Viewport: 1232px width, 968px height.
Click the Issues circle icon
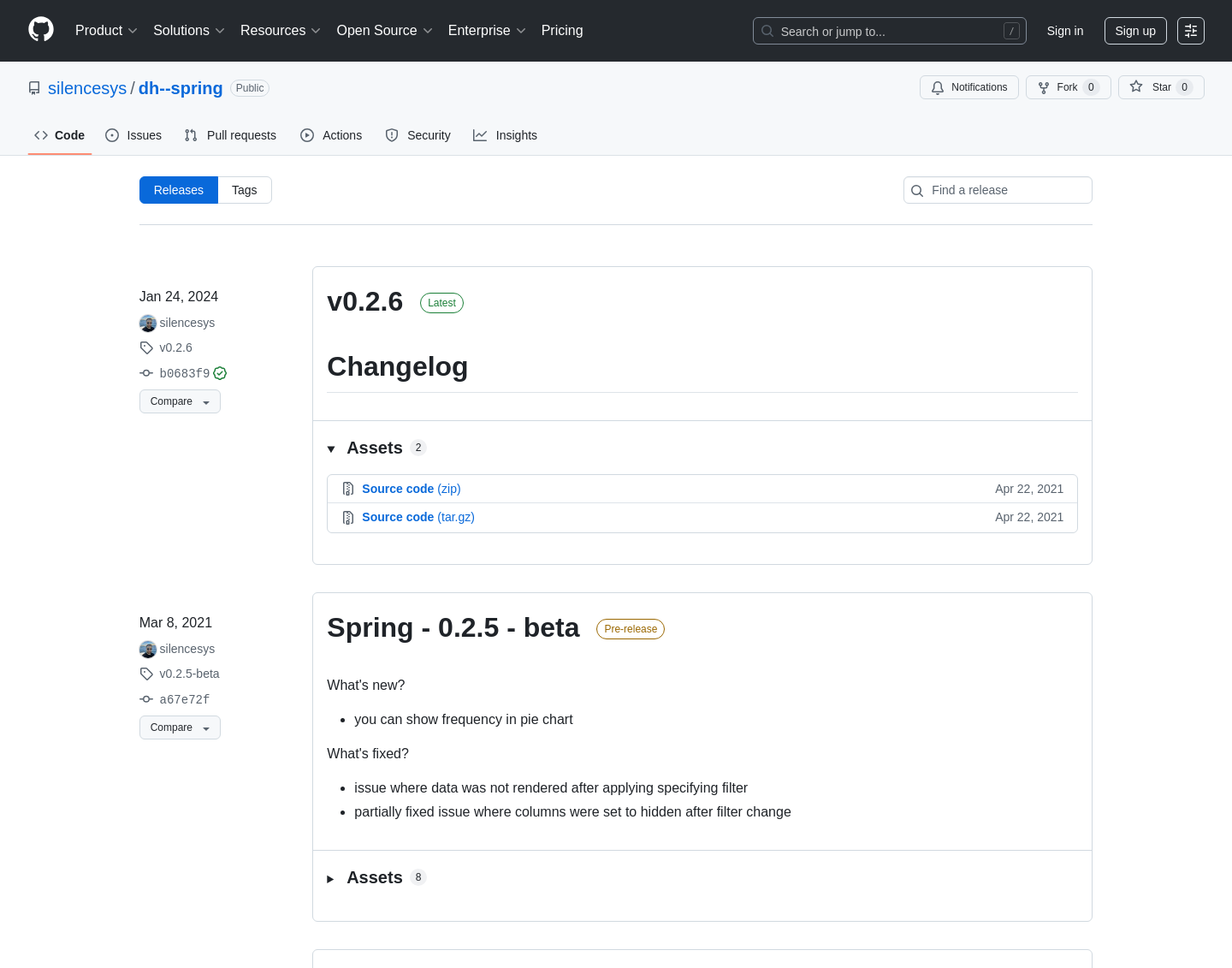(x=112, y=135)
